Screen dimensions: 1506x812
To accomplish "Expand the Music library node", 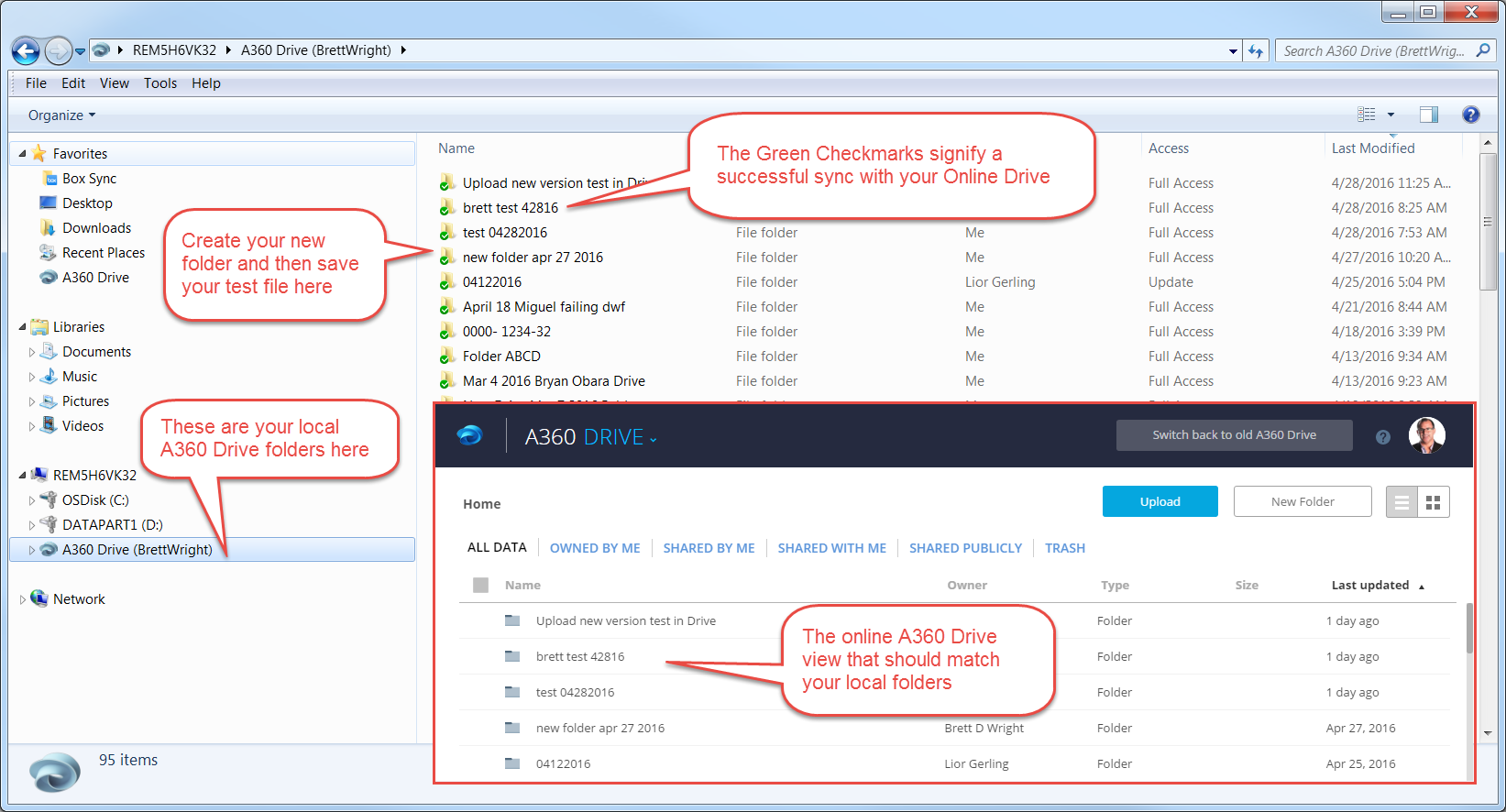I will [32, 377].
